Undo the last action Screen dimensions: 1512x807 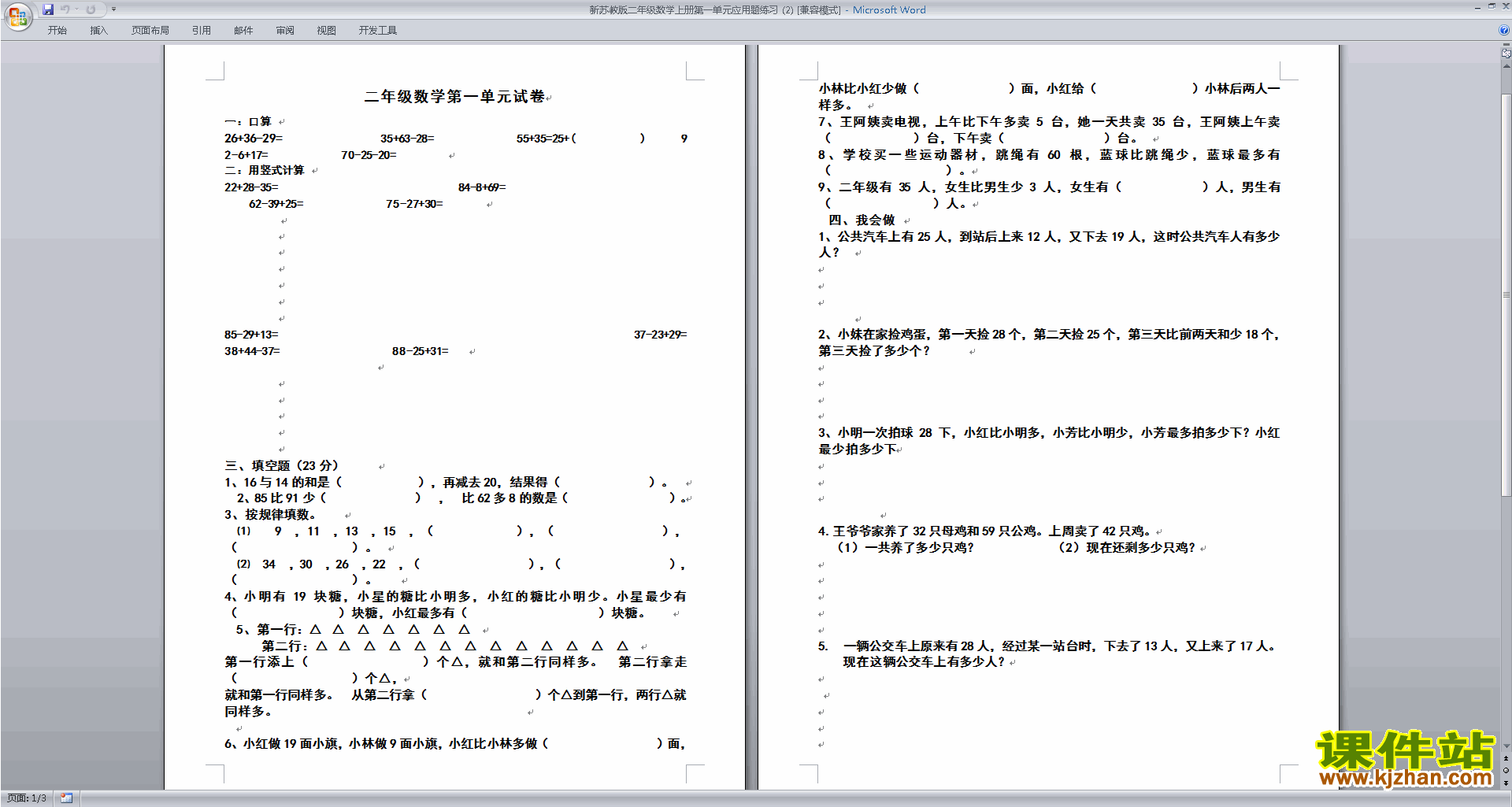(65, 9)
